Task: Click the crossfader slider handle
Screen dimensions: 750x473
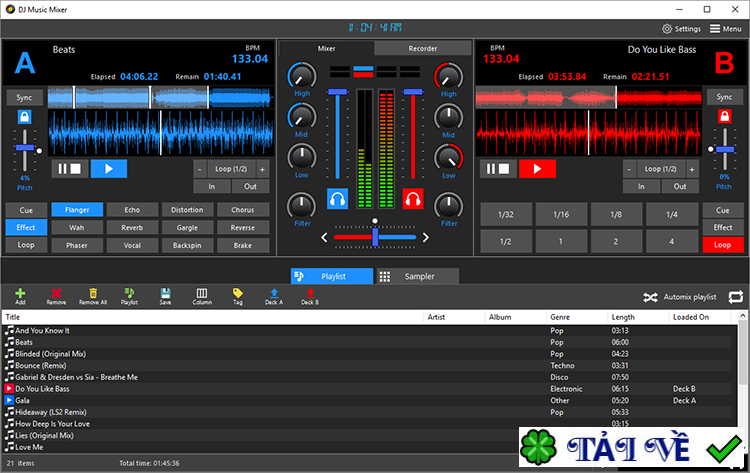Action: [x=374, y=237]
